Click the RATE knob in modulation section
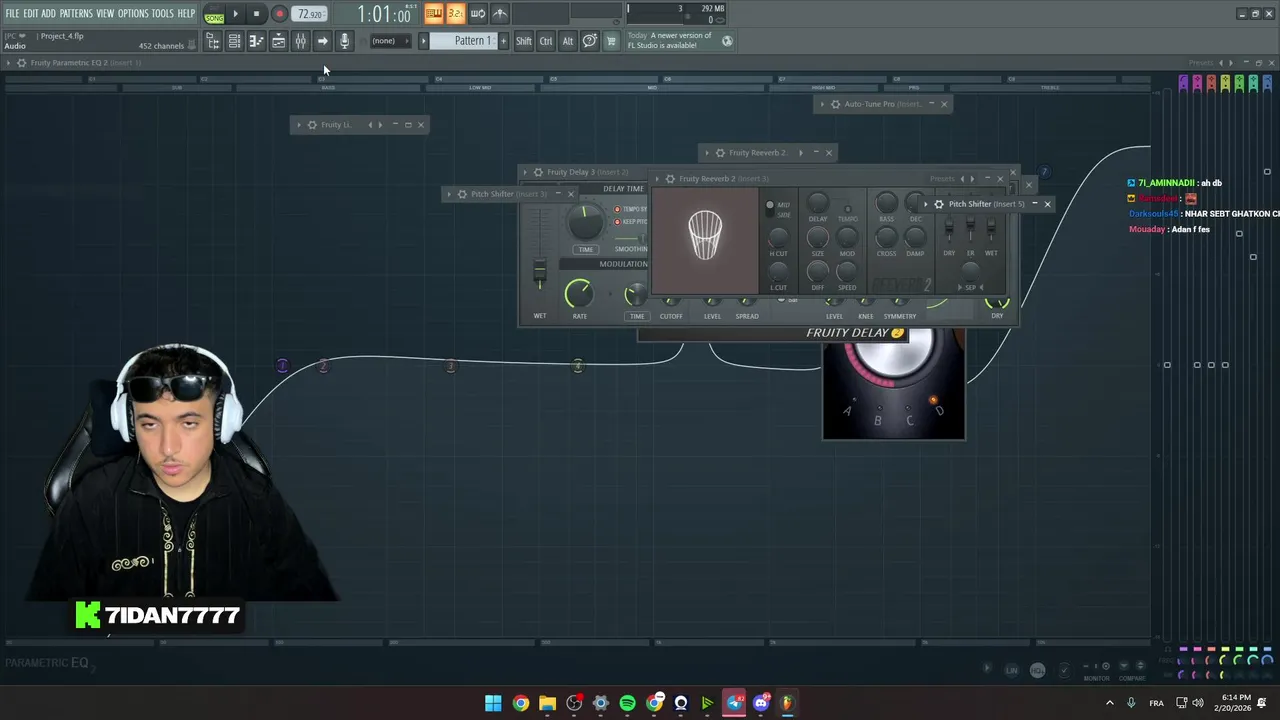The height and width of the screenshot is (720, 1280). (579, 293)
